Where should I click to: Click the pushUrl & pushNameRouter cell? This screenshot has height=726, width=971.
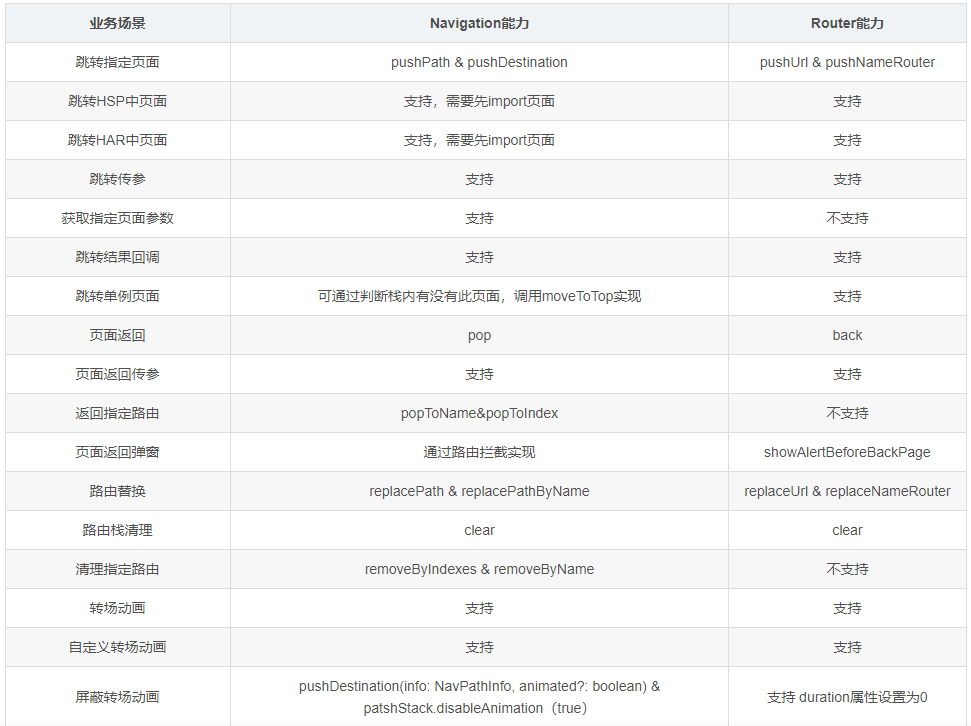847,62
